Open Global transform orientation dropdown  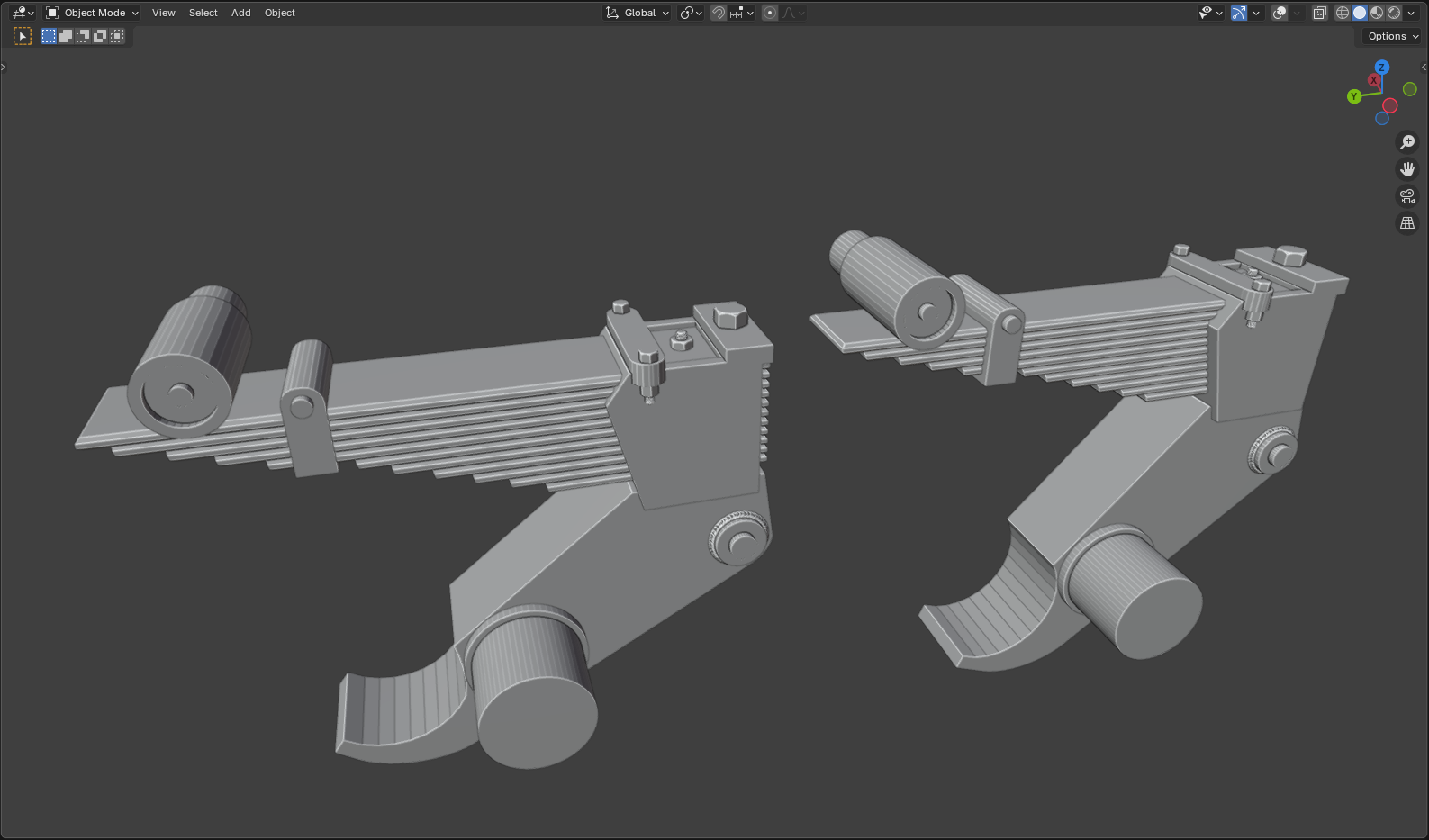click(x=638, y=13)
